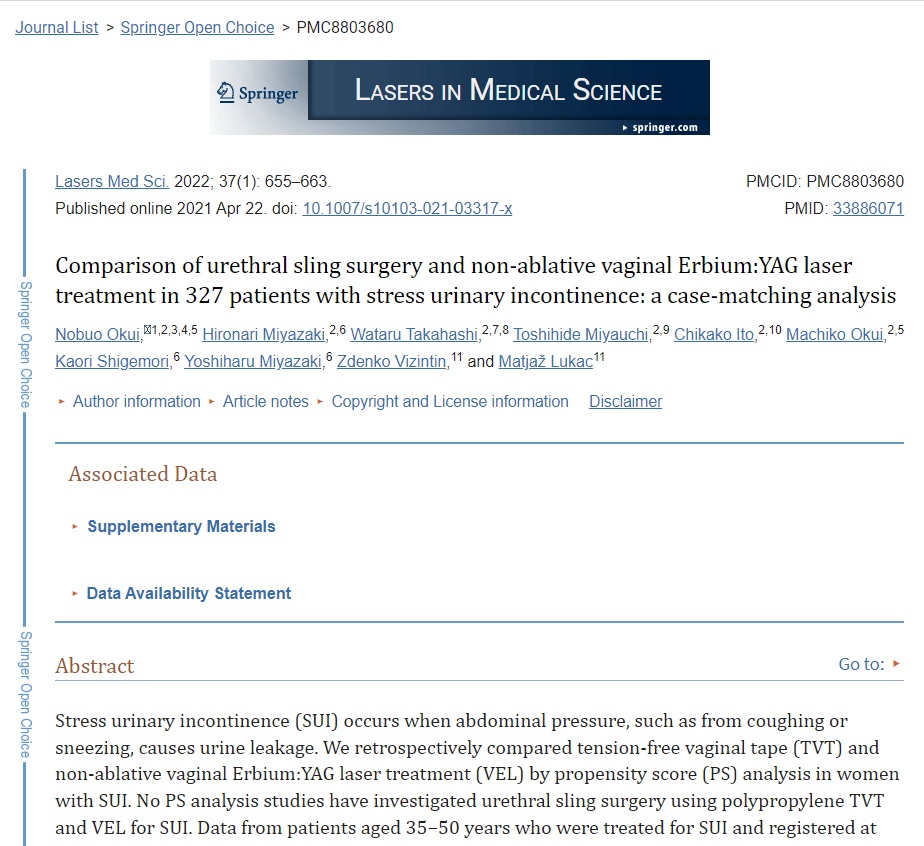The width and height of the screenshot is (924, 846).
Task: Expand the Data Availability Statement
Action: coord(189,593)
